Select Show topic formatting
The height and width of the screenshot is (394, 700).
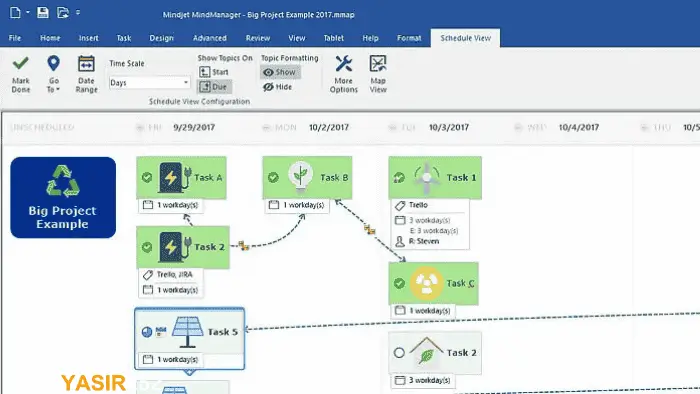280,72
